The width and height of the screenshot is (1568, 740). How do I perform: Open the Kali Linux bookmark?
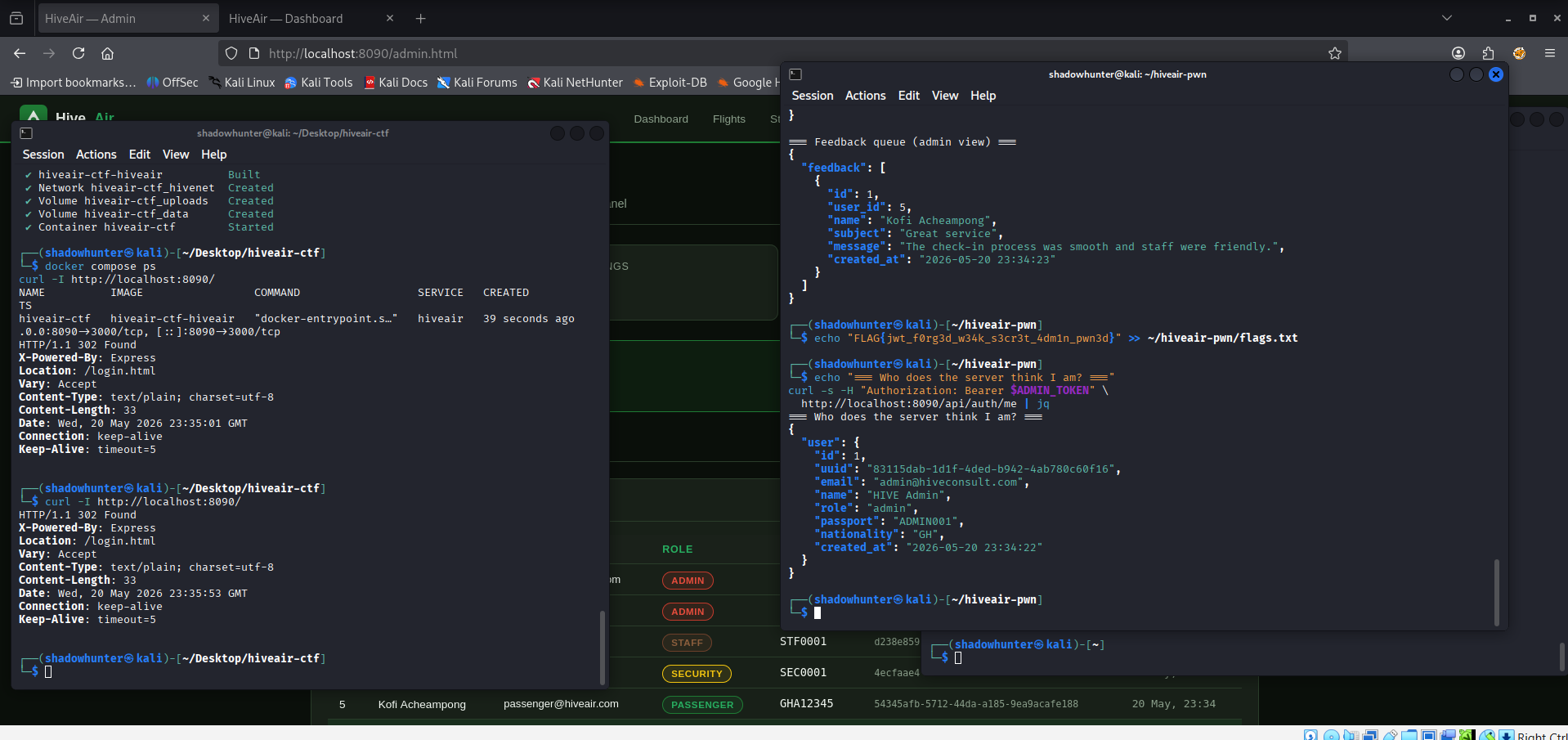[x=242, y=83]
